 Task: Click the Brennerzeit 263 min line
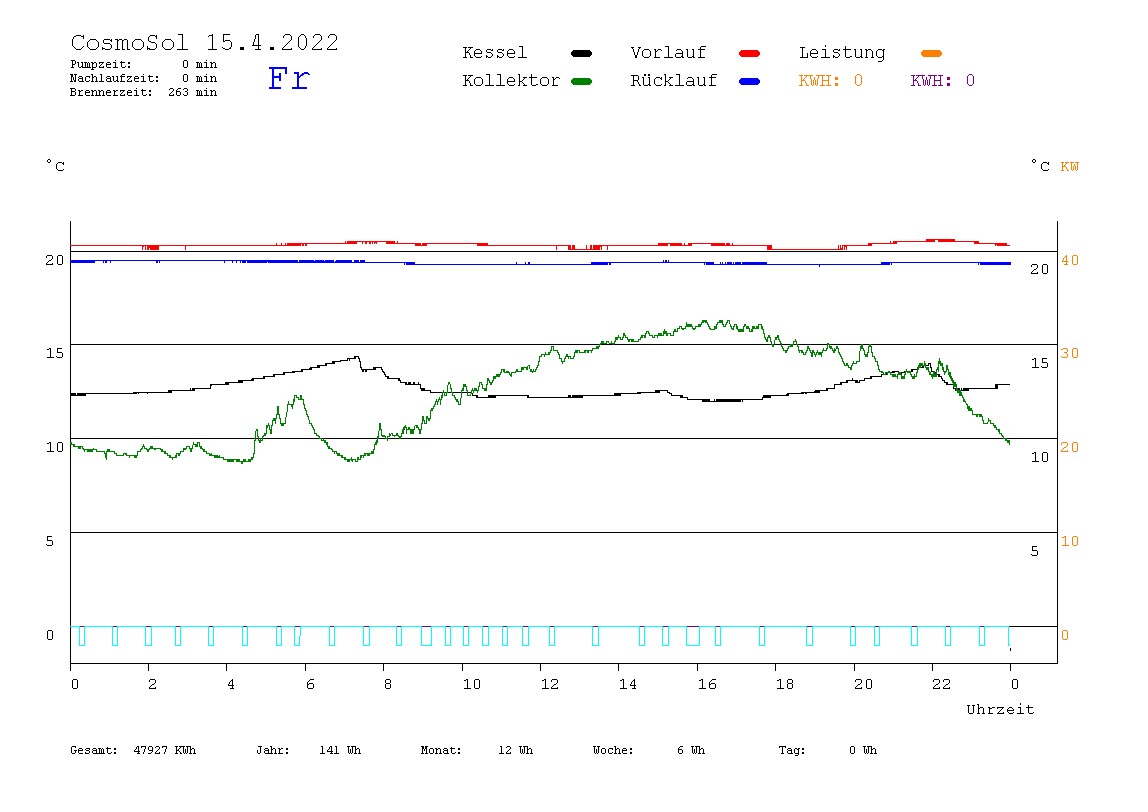(x=144, y=92)
